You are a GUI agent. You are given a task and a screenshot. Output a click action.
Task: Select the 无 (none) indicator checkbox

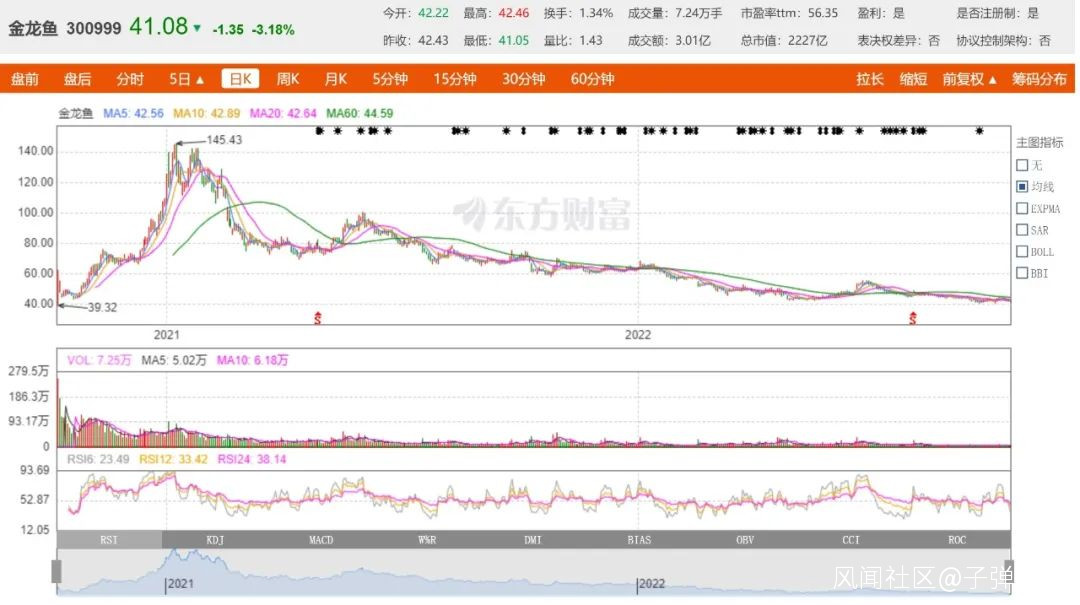coord(1022,165)
